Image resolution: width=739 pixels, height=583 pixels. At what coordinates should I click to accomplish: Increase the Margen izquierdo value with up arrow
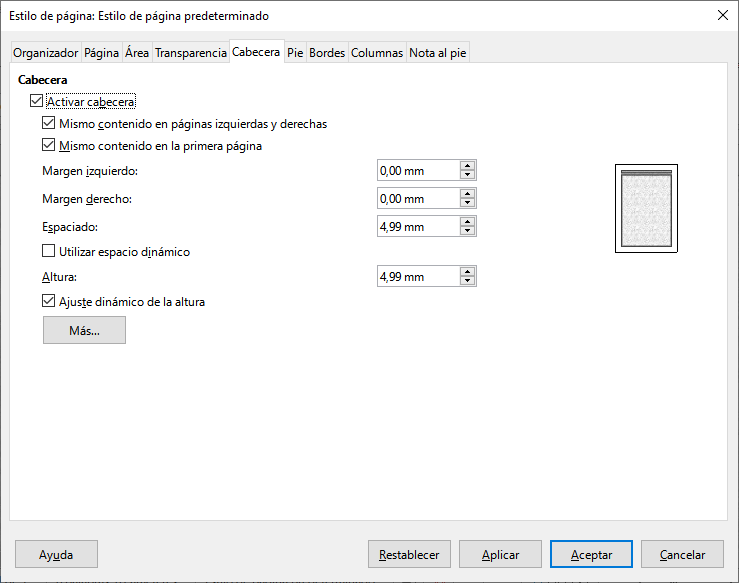467,166
